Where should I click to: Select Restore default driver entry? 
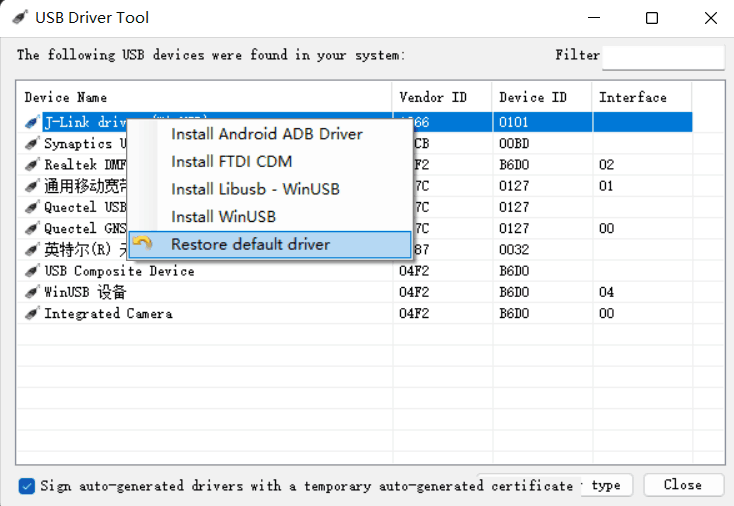pyautogui.click(x=250, y=244)
